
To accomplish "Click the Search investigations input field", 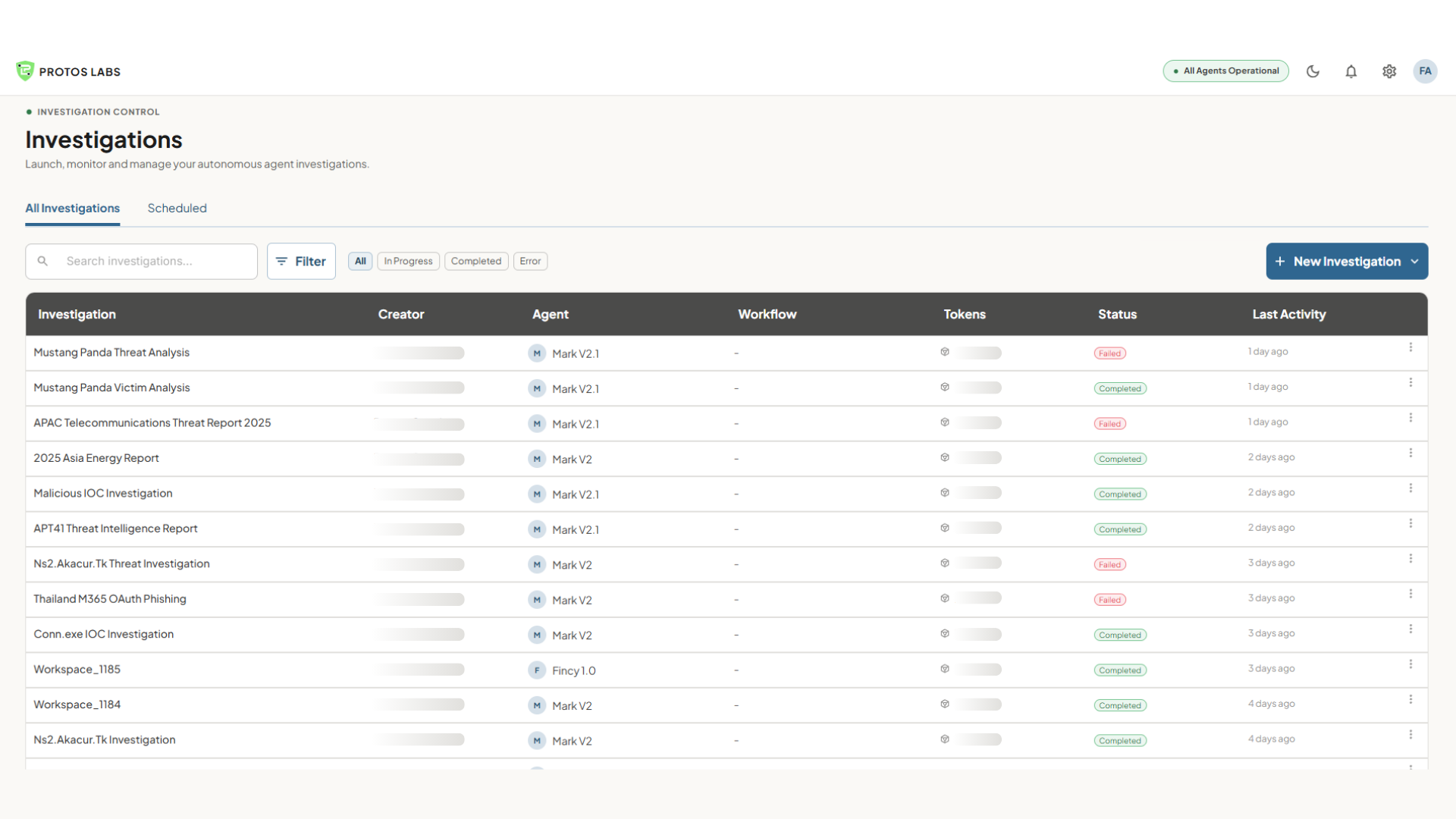I will tap(142, 262).
